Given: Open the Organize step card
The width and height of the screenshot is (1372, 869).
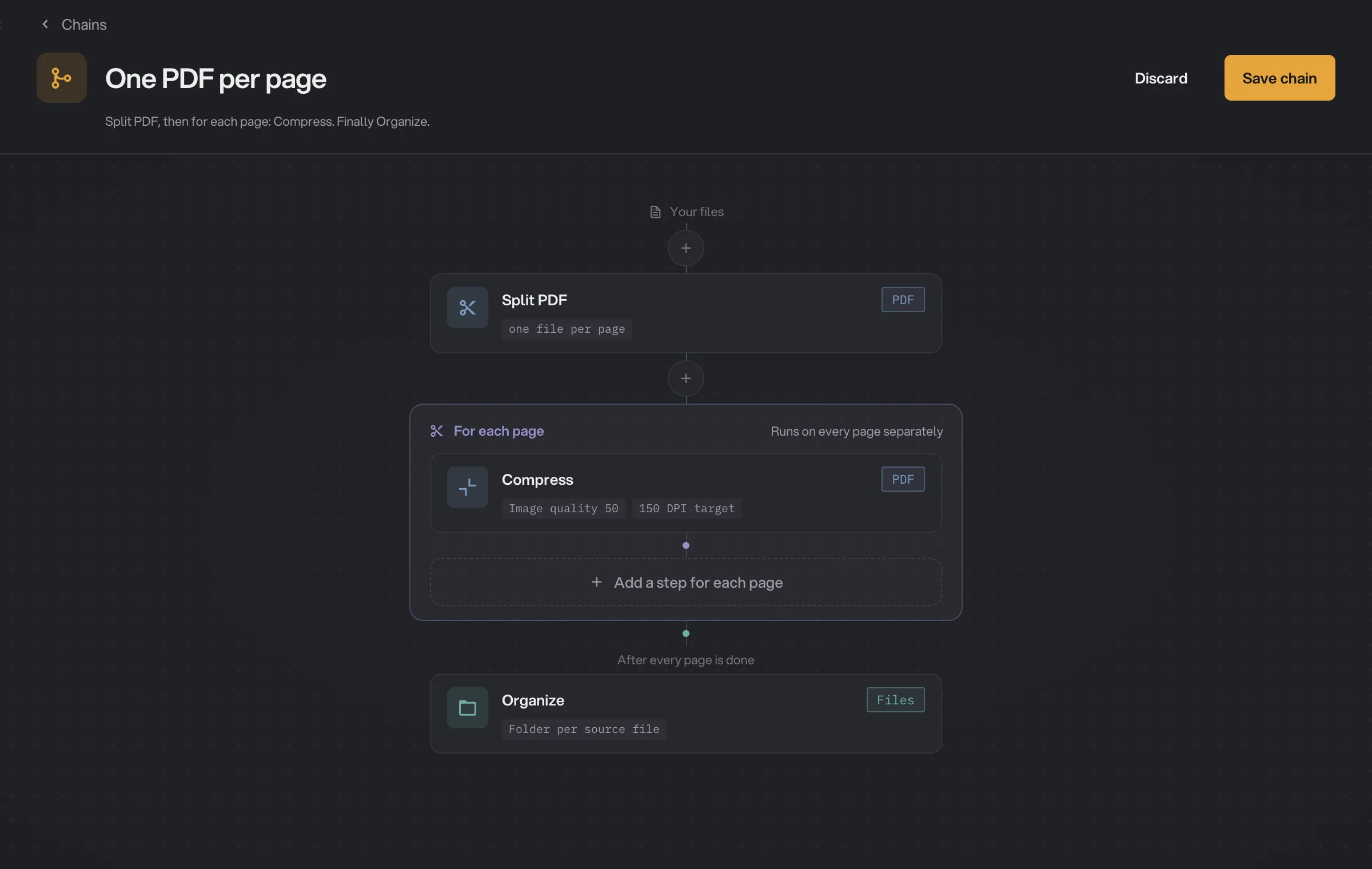Looking at the screenshot, I should 686,713.
